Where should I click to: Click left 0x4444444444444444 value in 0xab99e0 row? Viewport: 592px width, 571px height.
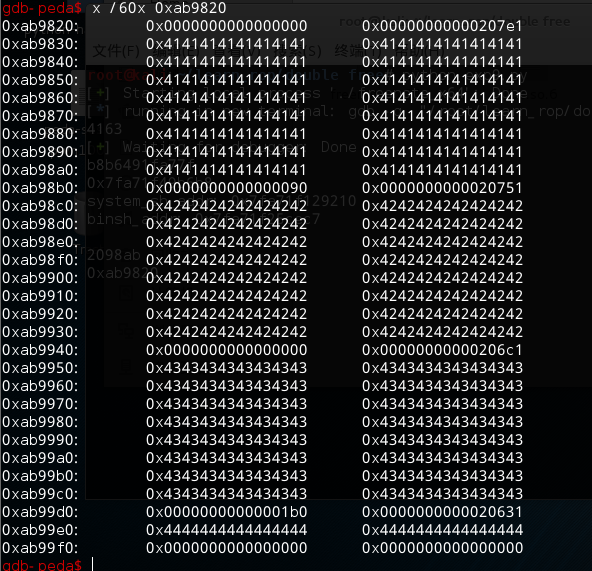point(227,530)
